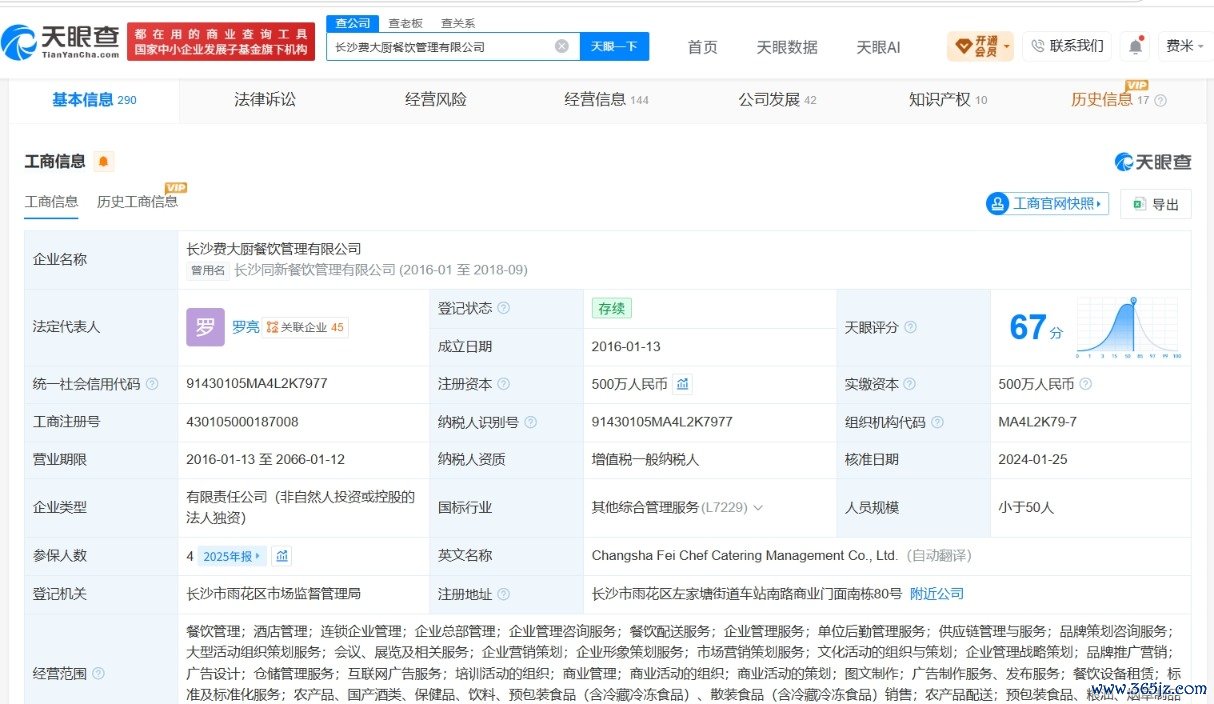This screenshot has height=704, width=1214.
Task: Click the 67分 score value
Action: tap(1035, 328)
